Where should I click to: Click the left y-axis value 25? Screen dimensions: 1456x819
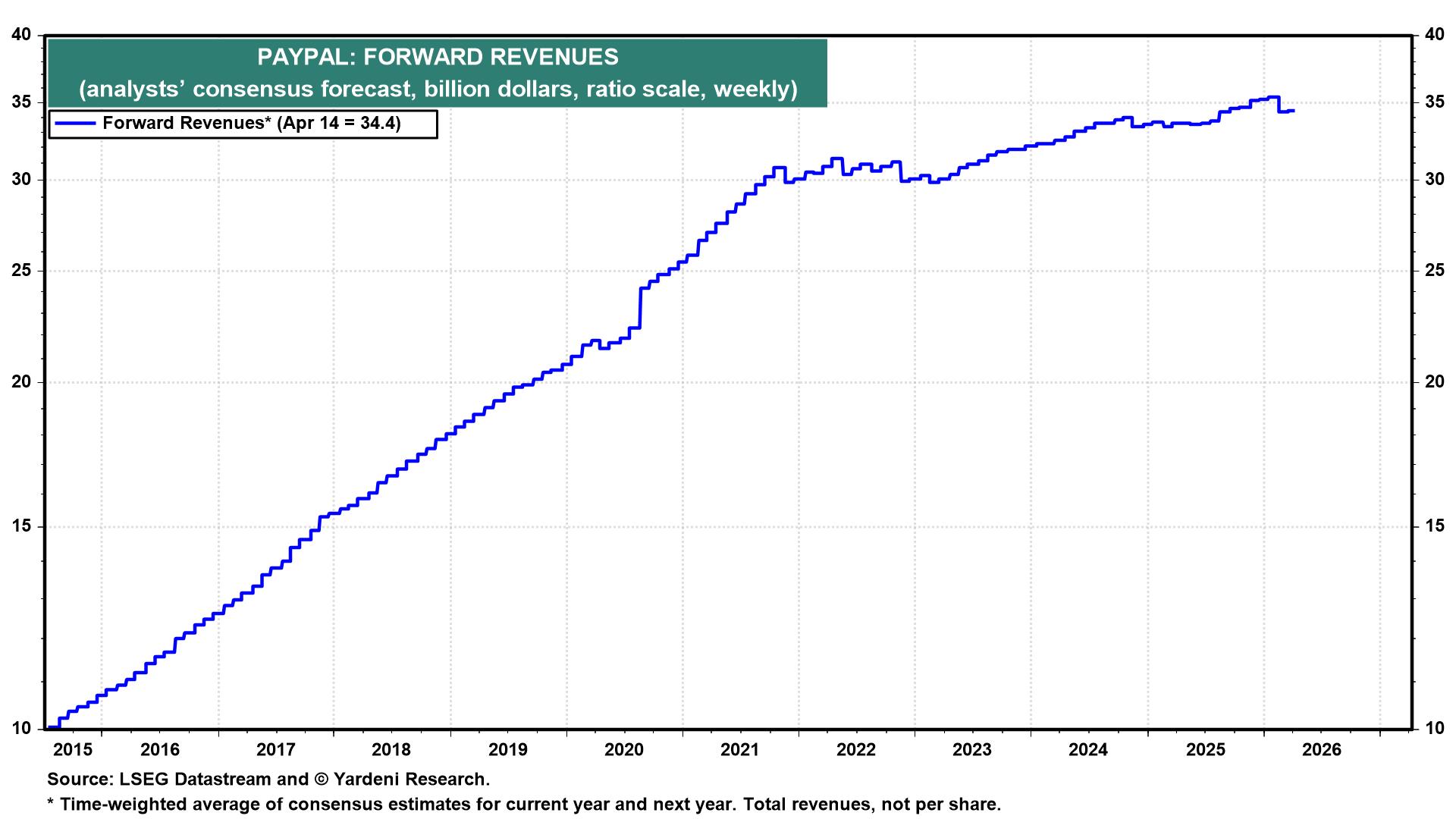click(x=22, y=271)
